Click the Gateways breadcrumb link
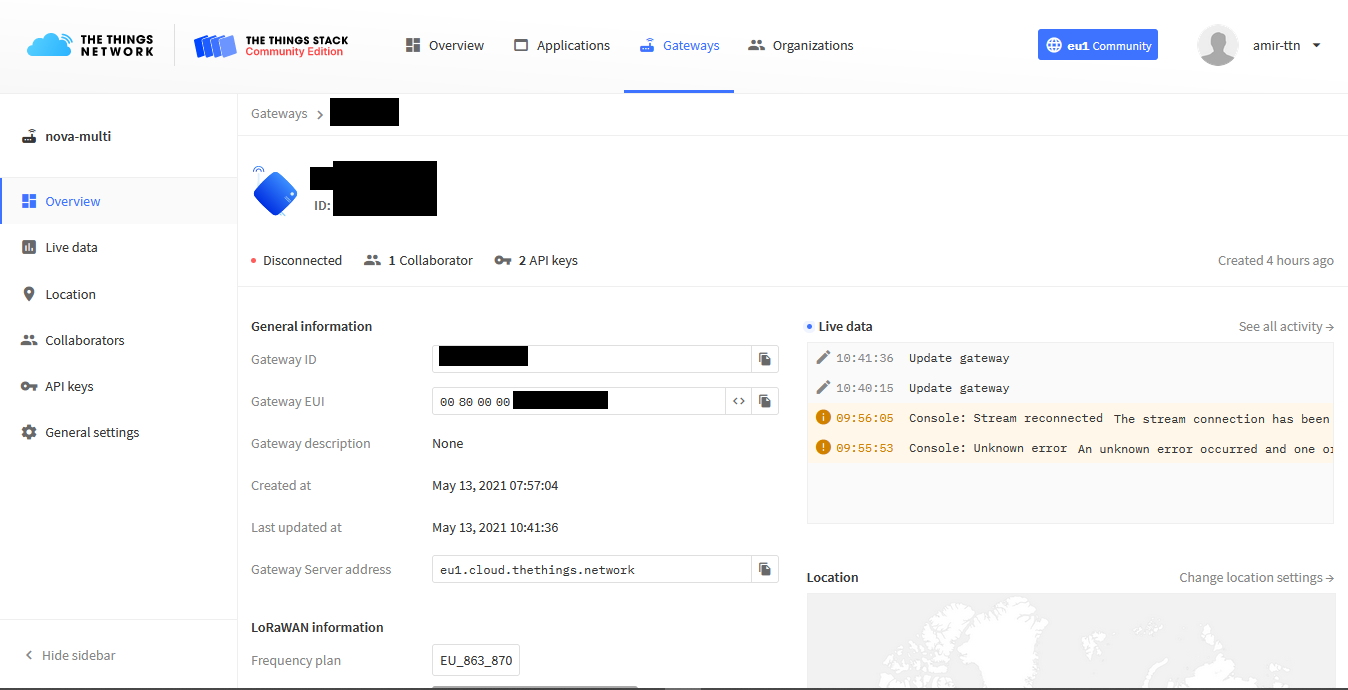The image size is (1348, 690). click(279, 114)
